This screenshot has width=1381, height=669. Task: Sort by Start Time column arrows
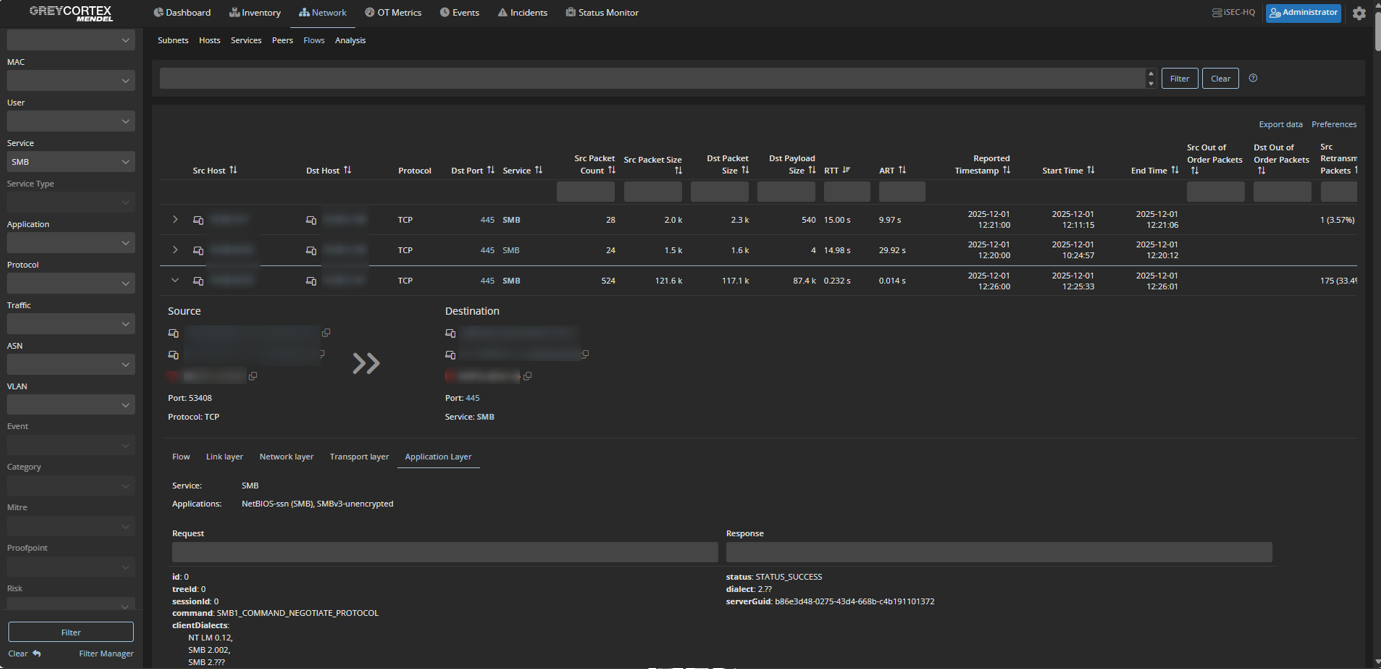tap(1091, 170)
